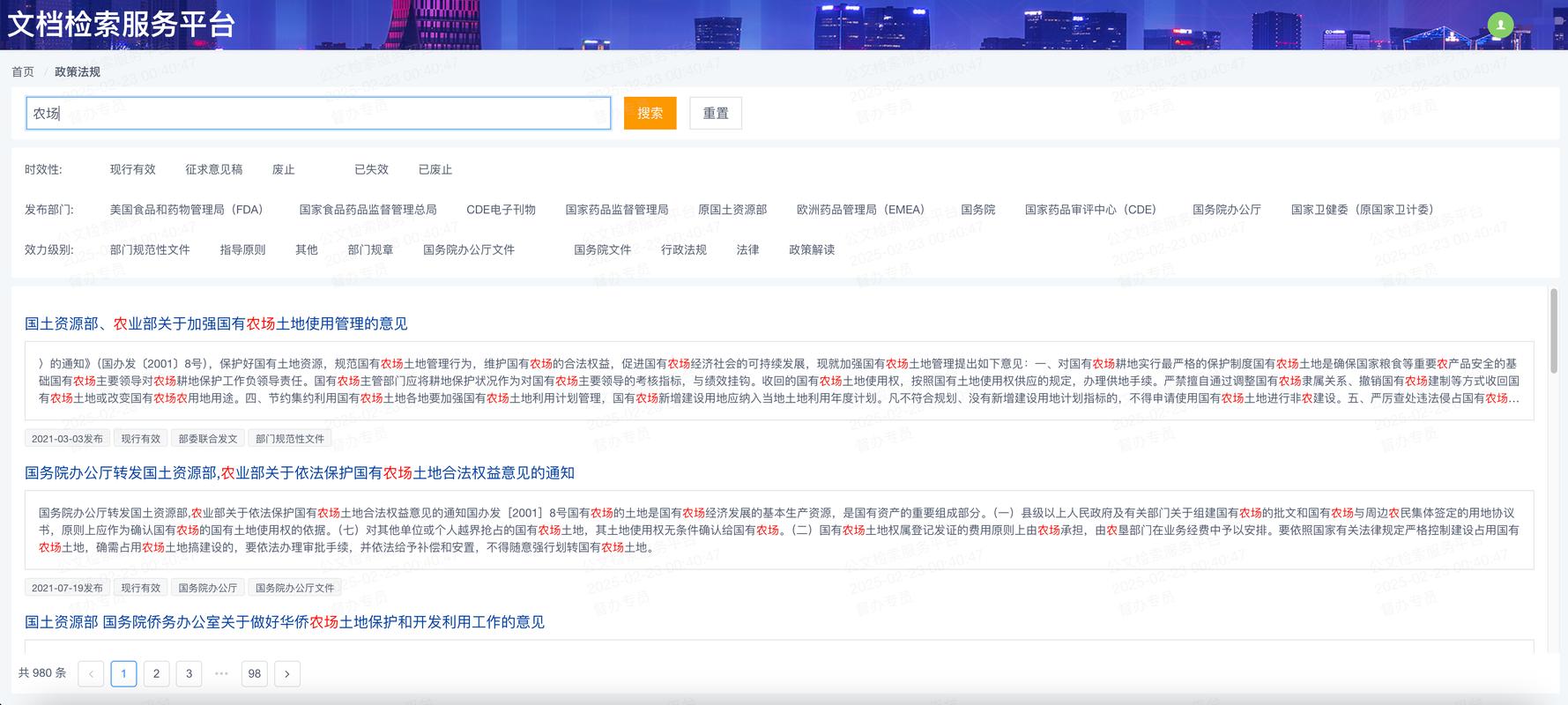Click 现行有效 tag under first result
Viewport: 1568px width, 705px height.
click(x=141, y=438)
